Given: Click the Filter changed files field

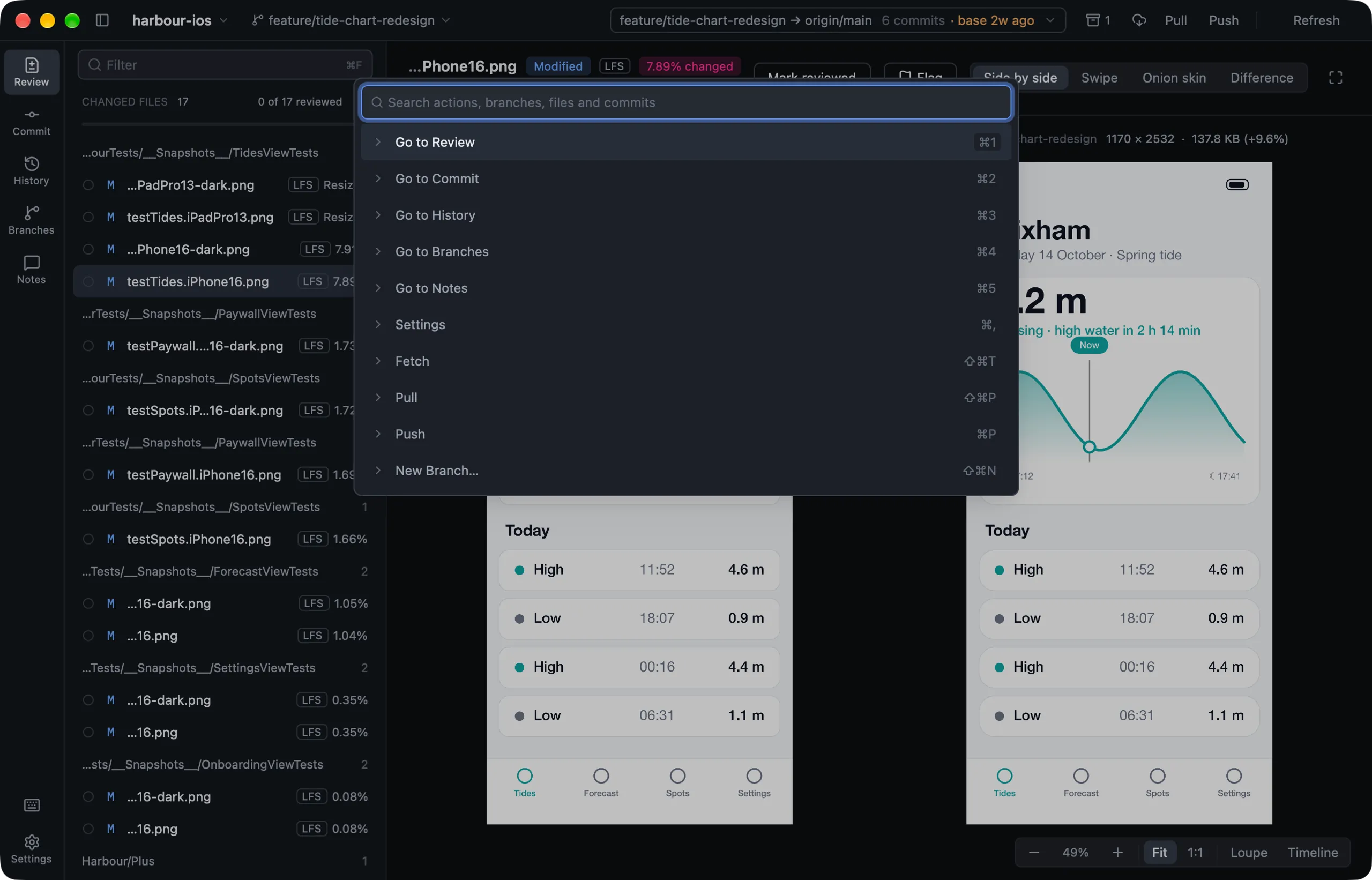Looking at the screenshot, I should 225,64.
